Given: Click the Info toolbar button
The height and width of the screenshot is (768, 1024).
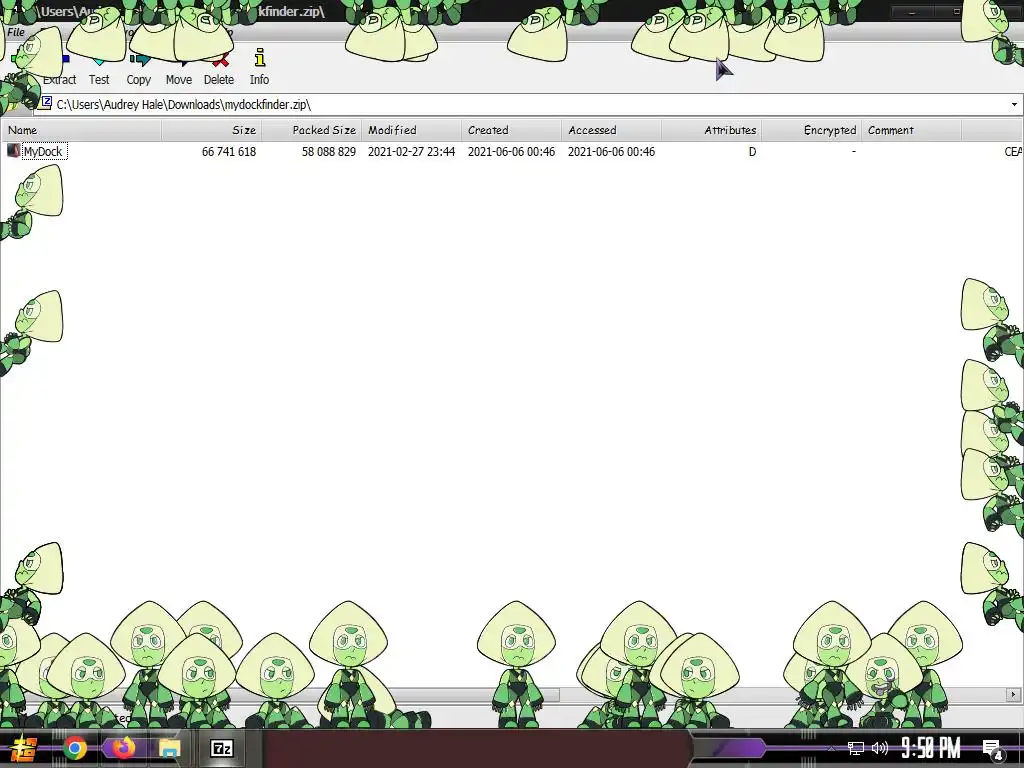Looking at the screenshot, I should click(x=259, y=67).
